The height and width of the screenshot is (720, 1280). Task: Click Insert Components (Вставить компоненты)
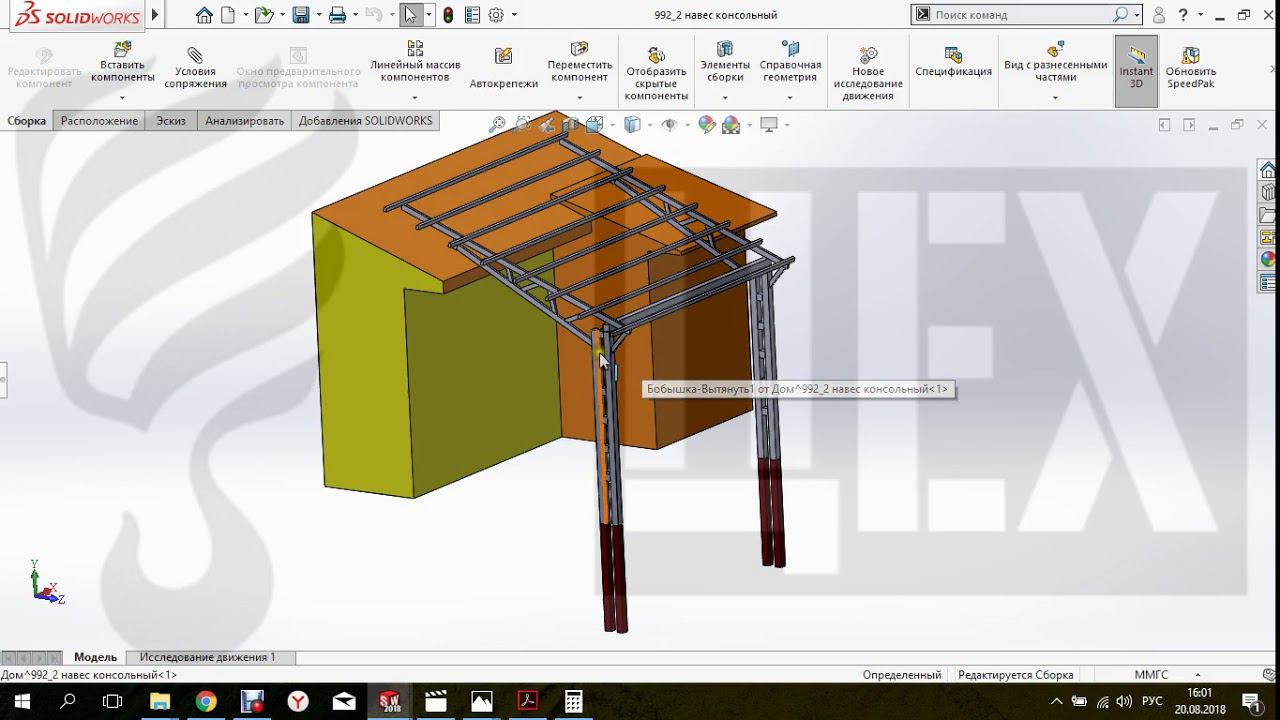tap(122, 64)
